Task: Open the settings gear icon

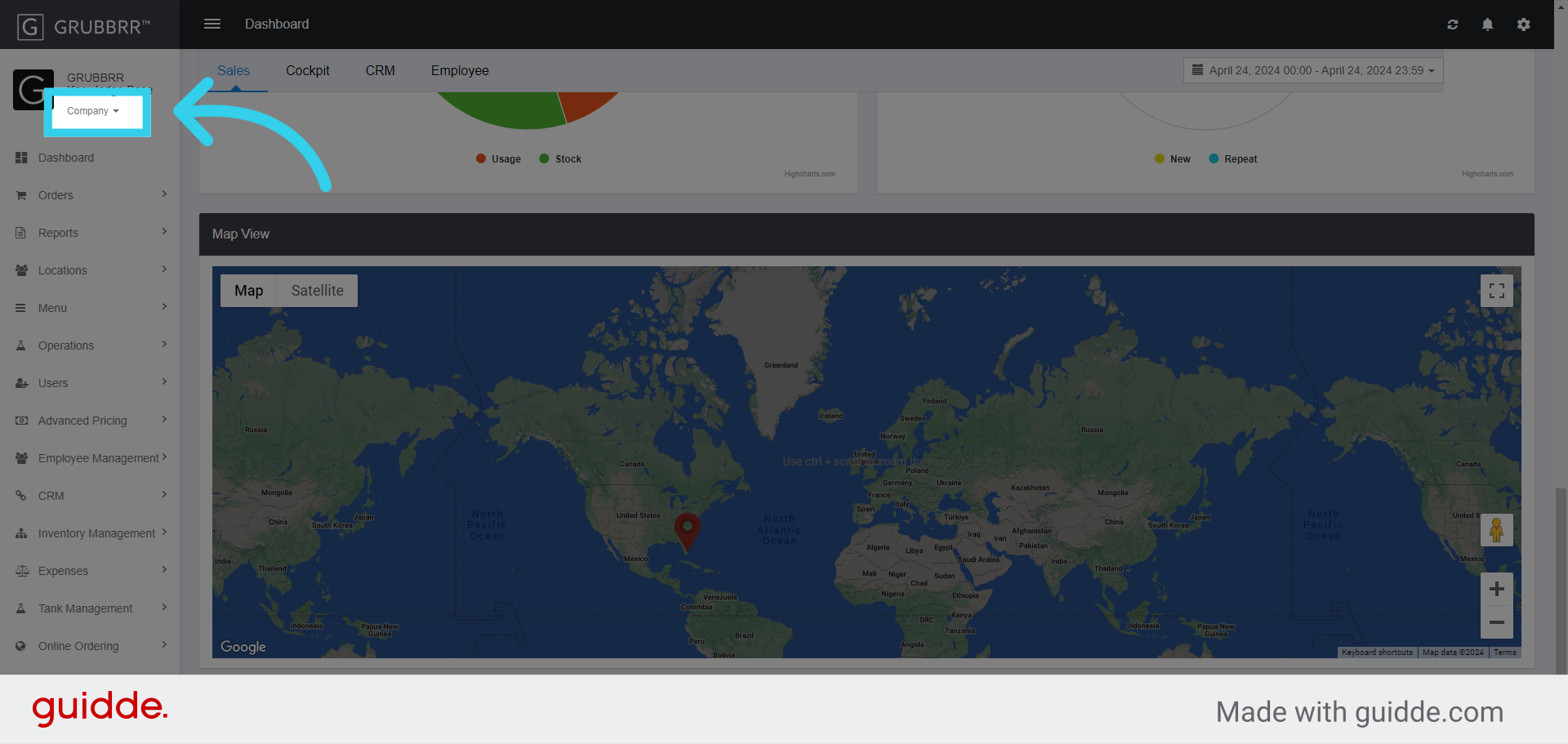Action: (x=1523, y=25)
